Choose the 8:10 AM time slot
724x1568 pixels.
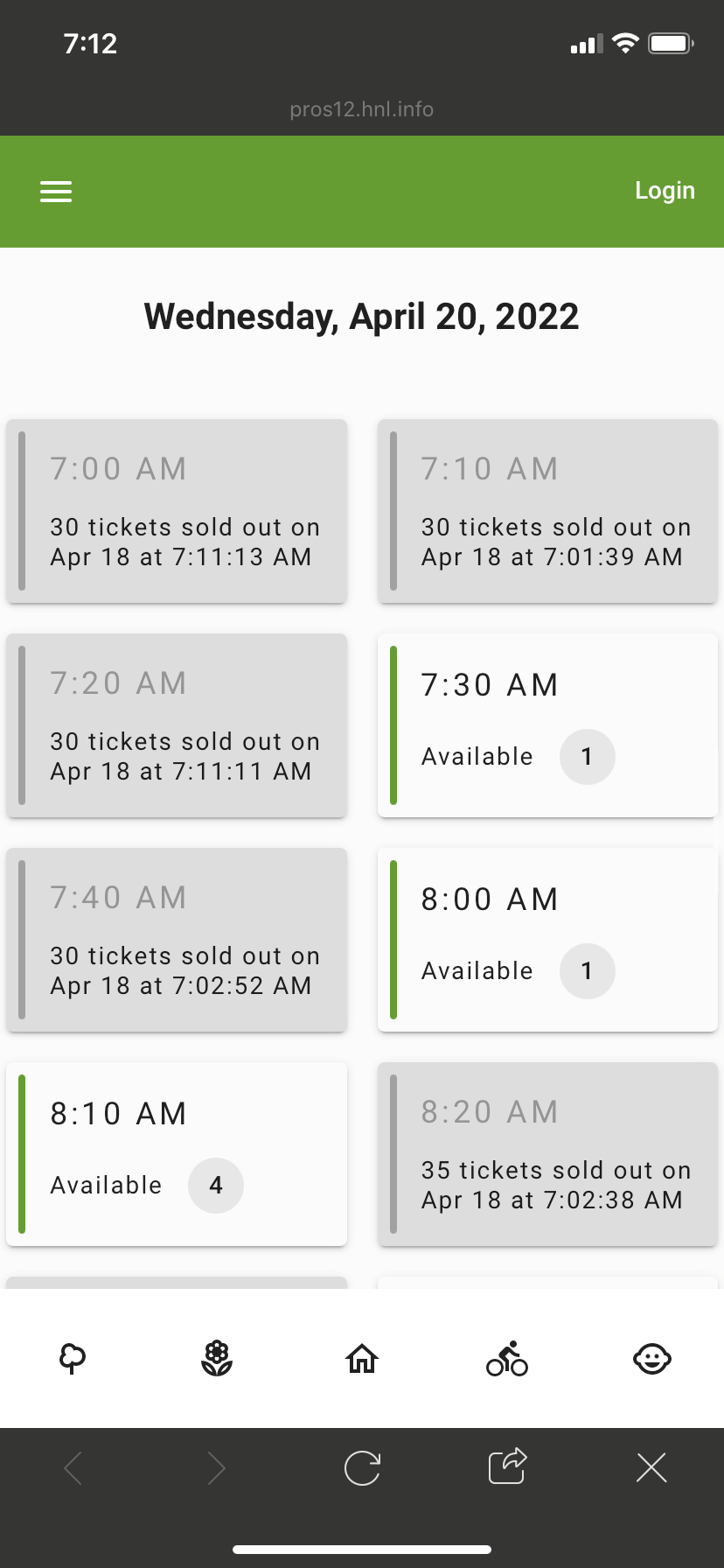177,1154
